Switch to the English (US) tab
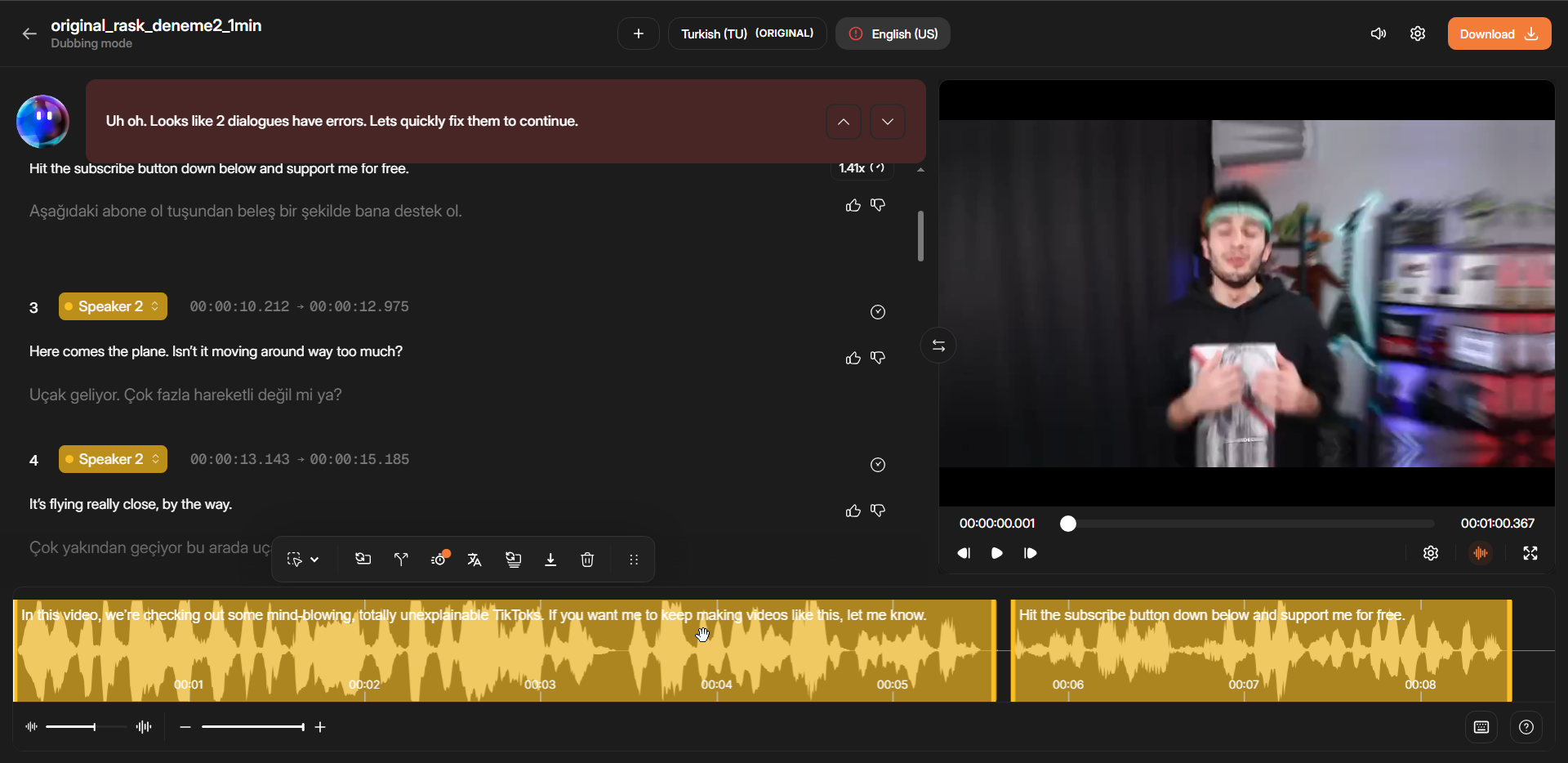 point(893,33)
